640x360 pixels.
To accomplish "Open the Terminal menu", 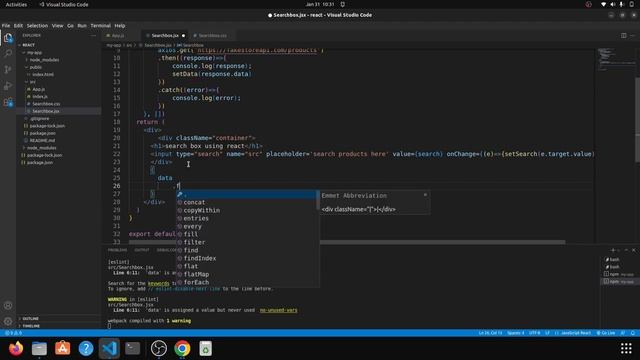I will 100,25.
